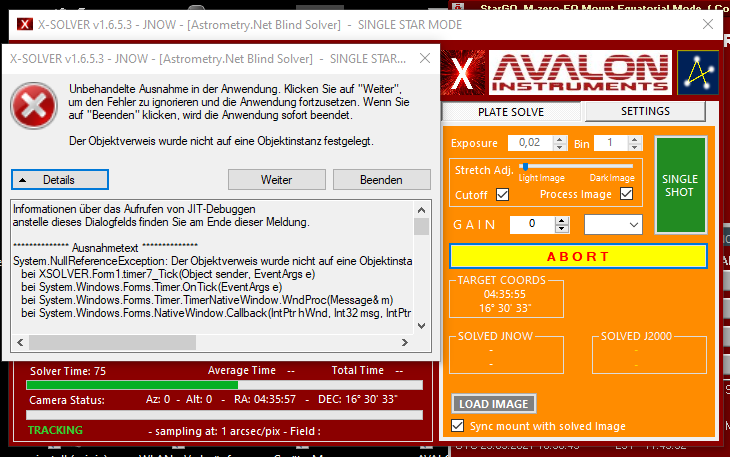Screen dimensions: 730x457
Task: Click the red X-Solver title bar icon
Action: pyautogui.click(x=25, y=24)
